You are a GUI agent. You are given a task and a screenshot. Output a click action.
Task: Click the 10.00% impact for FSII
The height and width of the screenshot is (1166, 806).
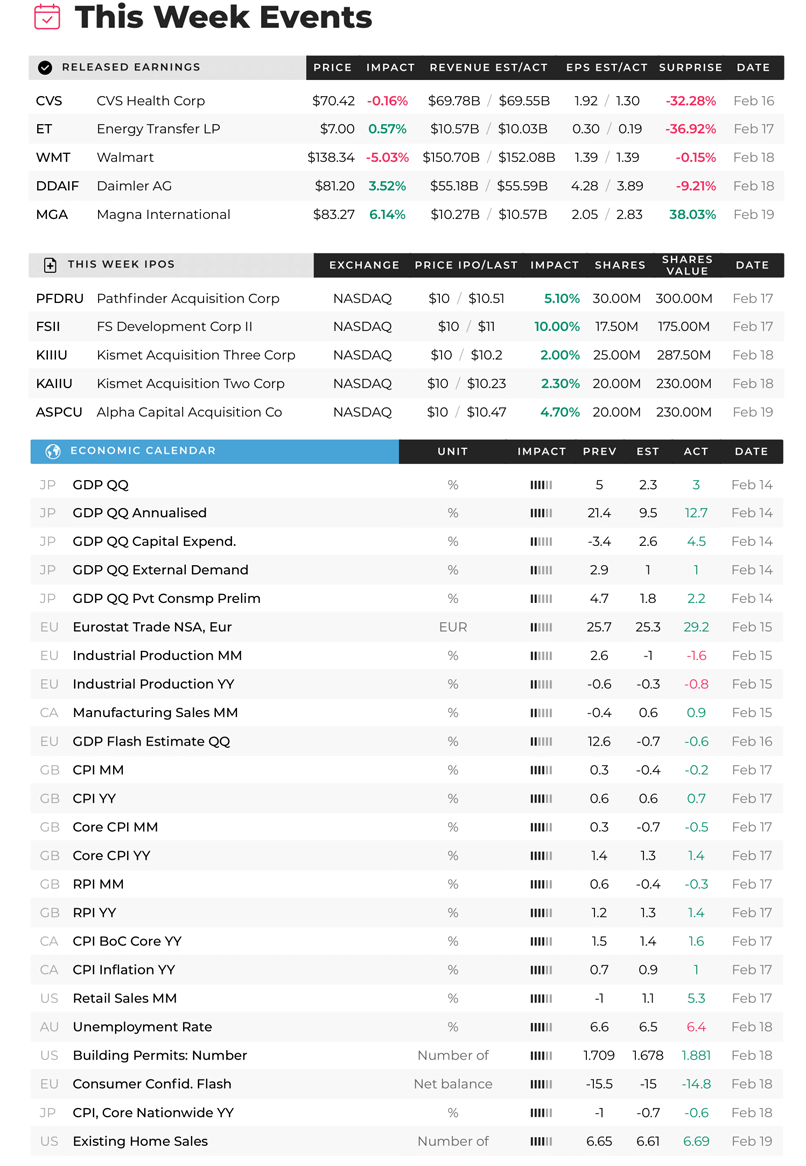pos(557,327)
